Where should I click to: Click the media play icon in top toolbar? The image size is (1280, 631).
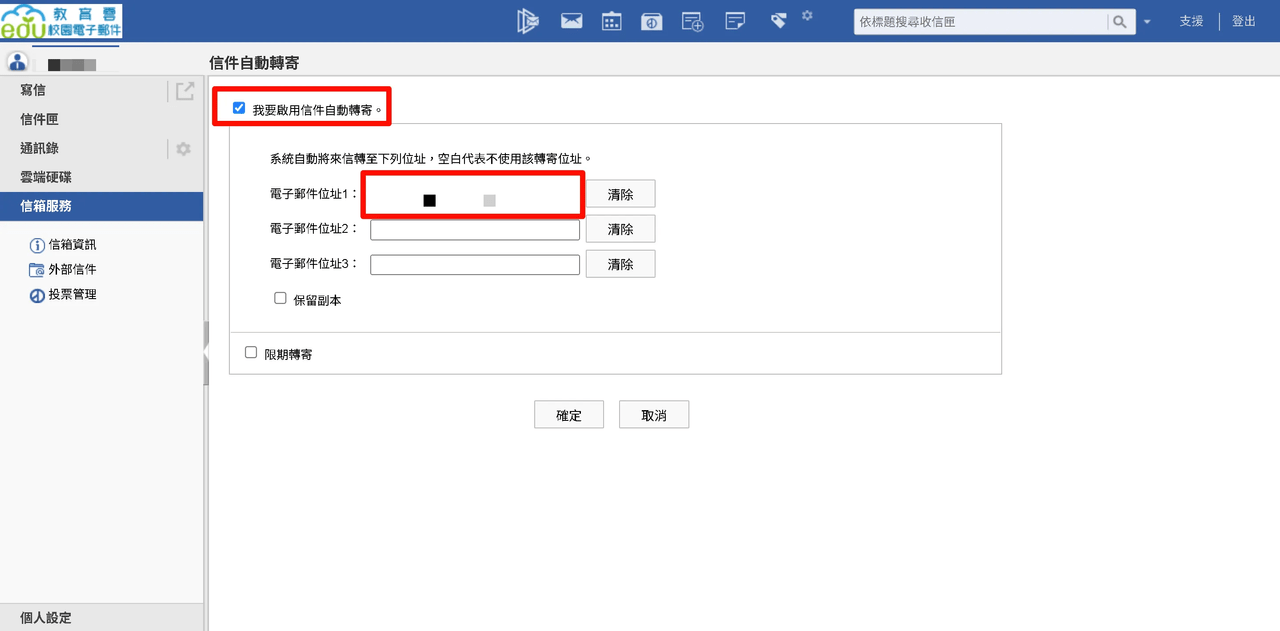click(x=528, y=20)
